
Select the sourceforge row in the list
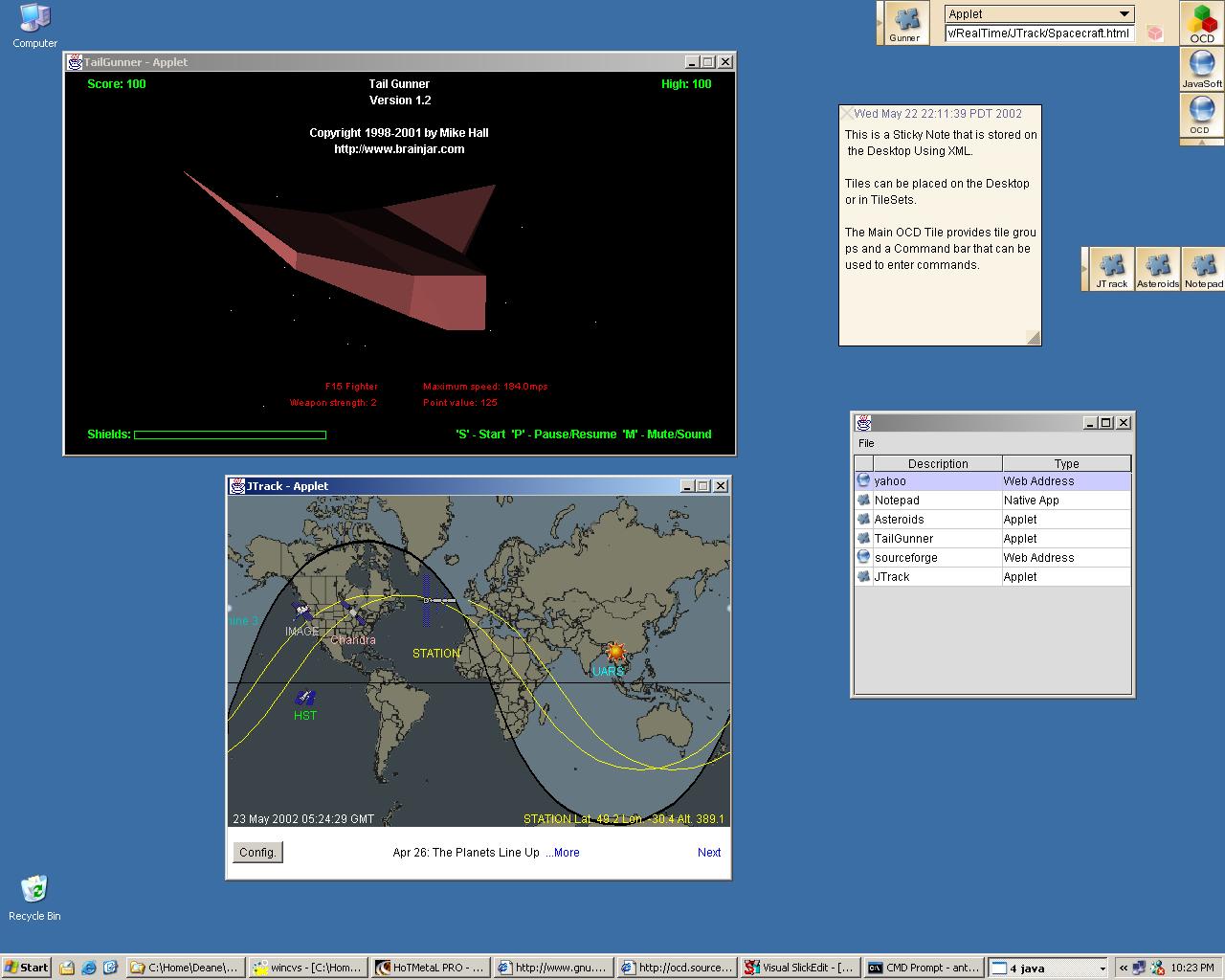905,558
